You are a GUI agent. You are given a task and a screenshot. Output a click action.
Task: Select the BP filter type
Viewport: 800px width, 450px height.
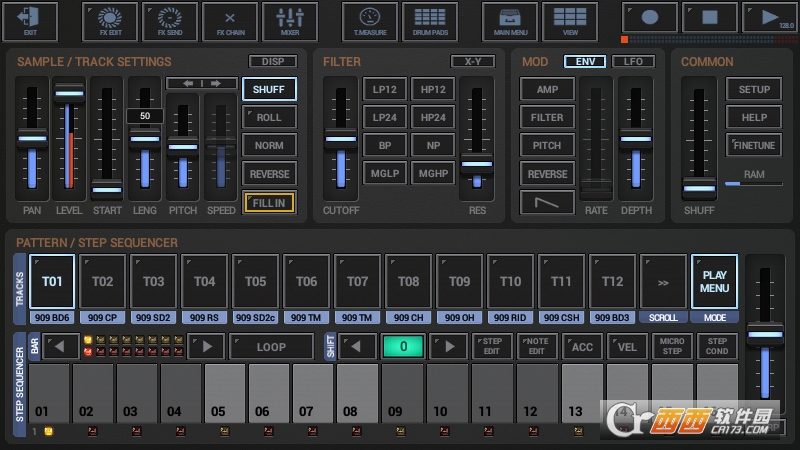385,145
